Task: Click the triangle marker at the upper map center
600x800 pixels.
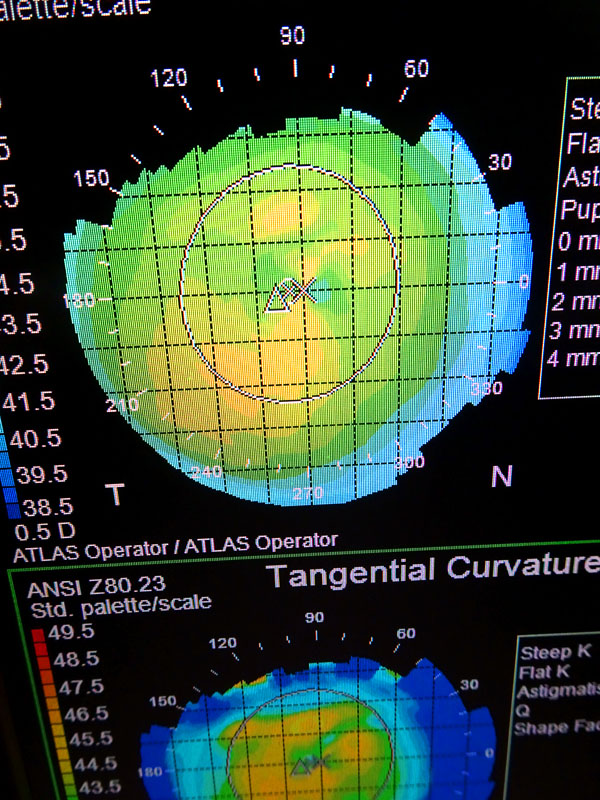Action: coord(279,298)
